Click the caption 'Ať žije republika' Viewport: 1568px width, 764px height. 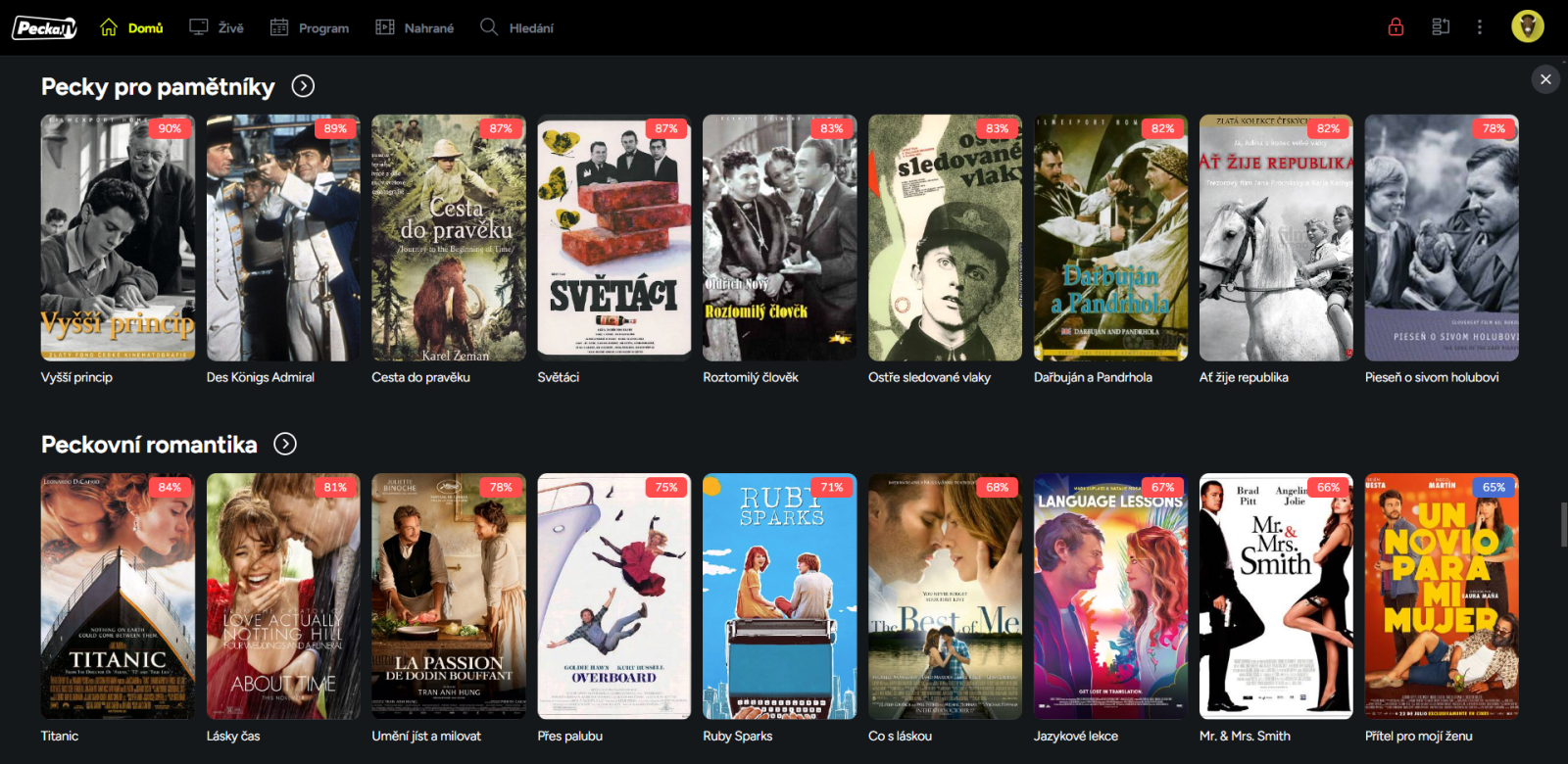click(1245, 377)
